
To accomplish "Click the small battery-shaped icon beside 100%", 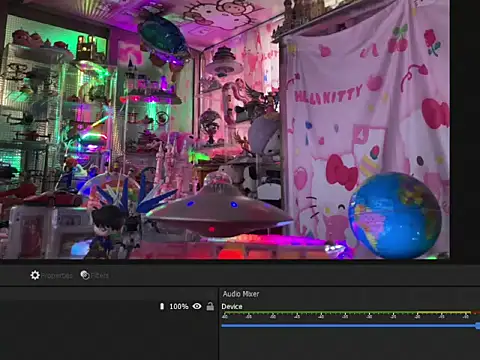I will 162,306.
